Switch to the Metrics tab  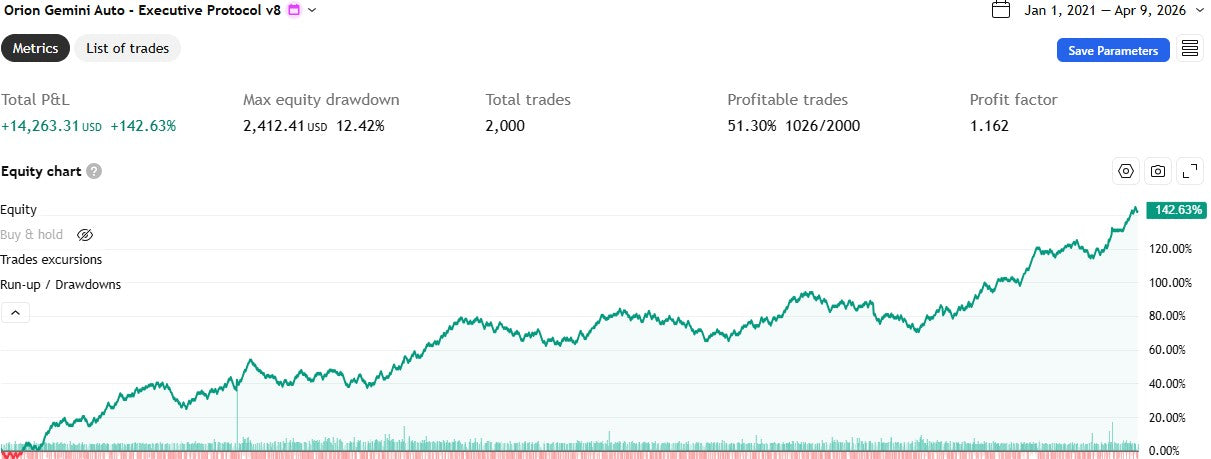pos(35,48)
